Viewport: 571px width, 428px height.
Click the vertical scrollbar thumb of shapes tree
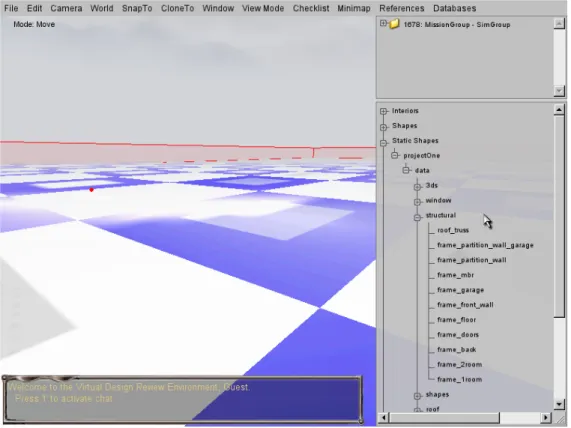click(559, 216)
